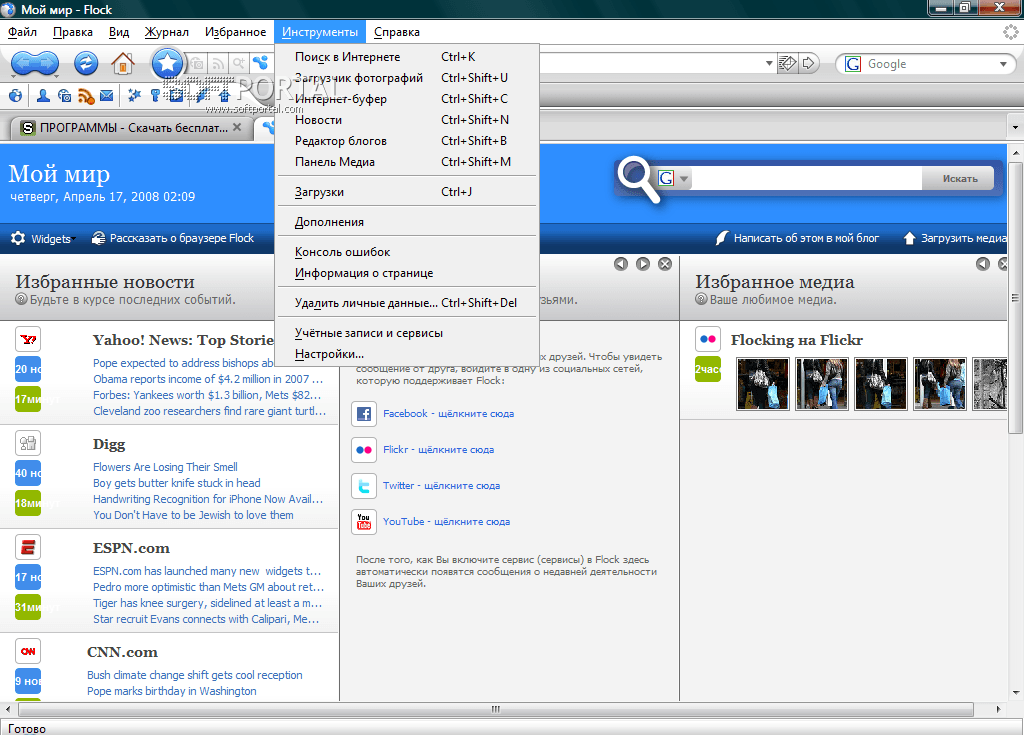Click the Go arrow beside address bar
Viewport: 1024px width, 735px height.
[x=809, y=63]
